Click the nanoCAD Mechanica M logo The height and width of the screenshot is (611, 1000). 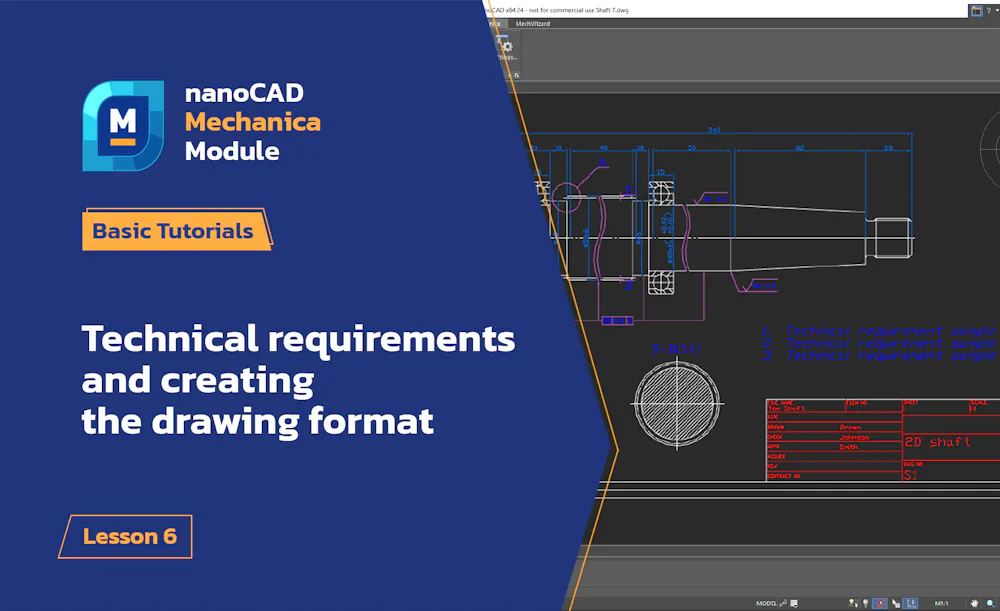coord(122,126)
